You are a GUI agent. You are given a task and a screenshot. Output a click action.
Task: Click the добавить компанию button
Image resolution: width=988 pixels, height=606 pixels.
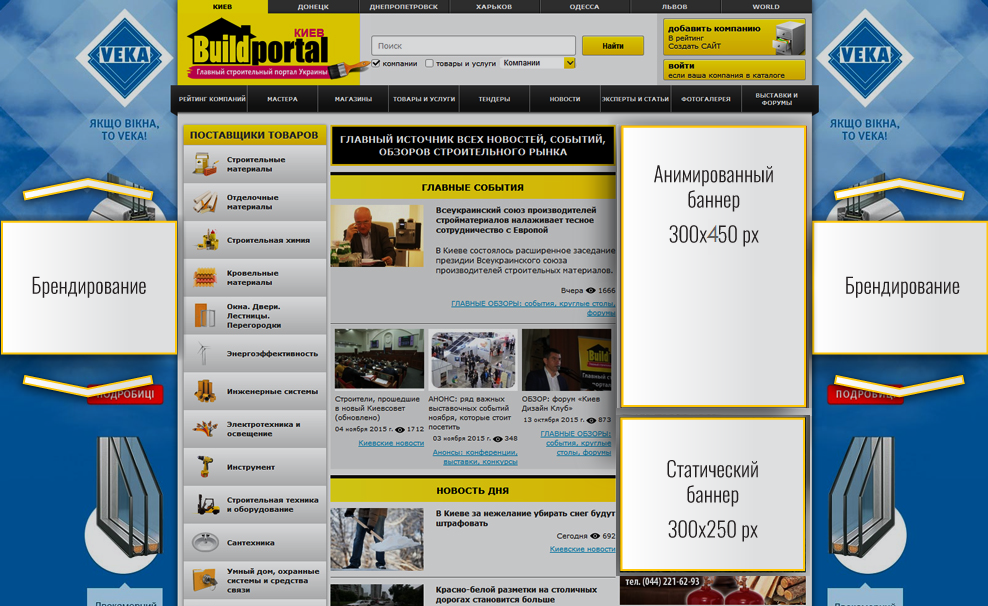734,37
